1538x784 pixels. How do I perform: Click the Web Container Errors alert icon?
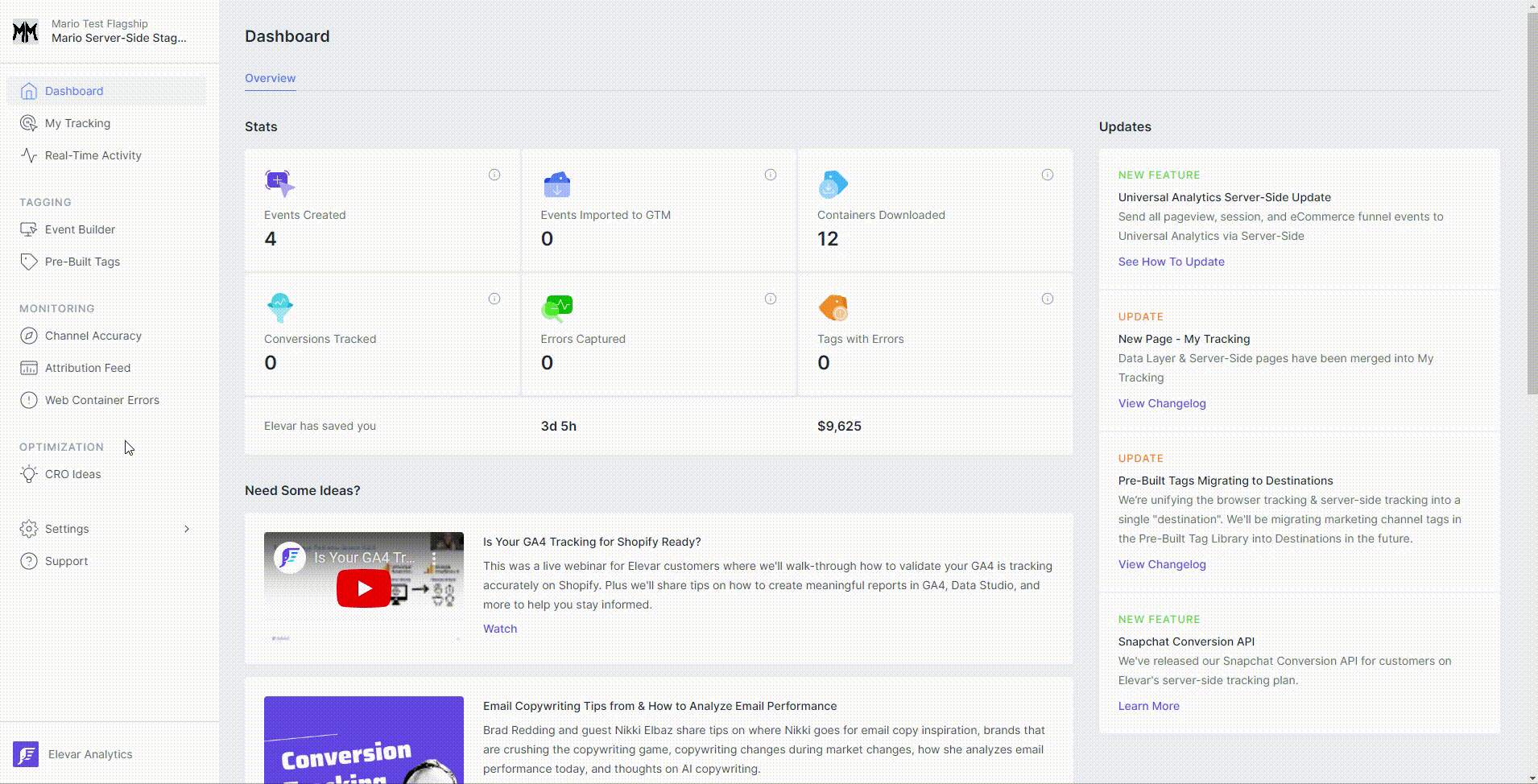pyautogui.click(x=29, y=400)
